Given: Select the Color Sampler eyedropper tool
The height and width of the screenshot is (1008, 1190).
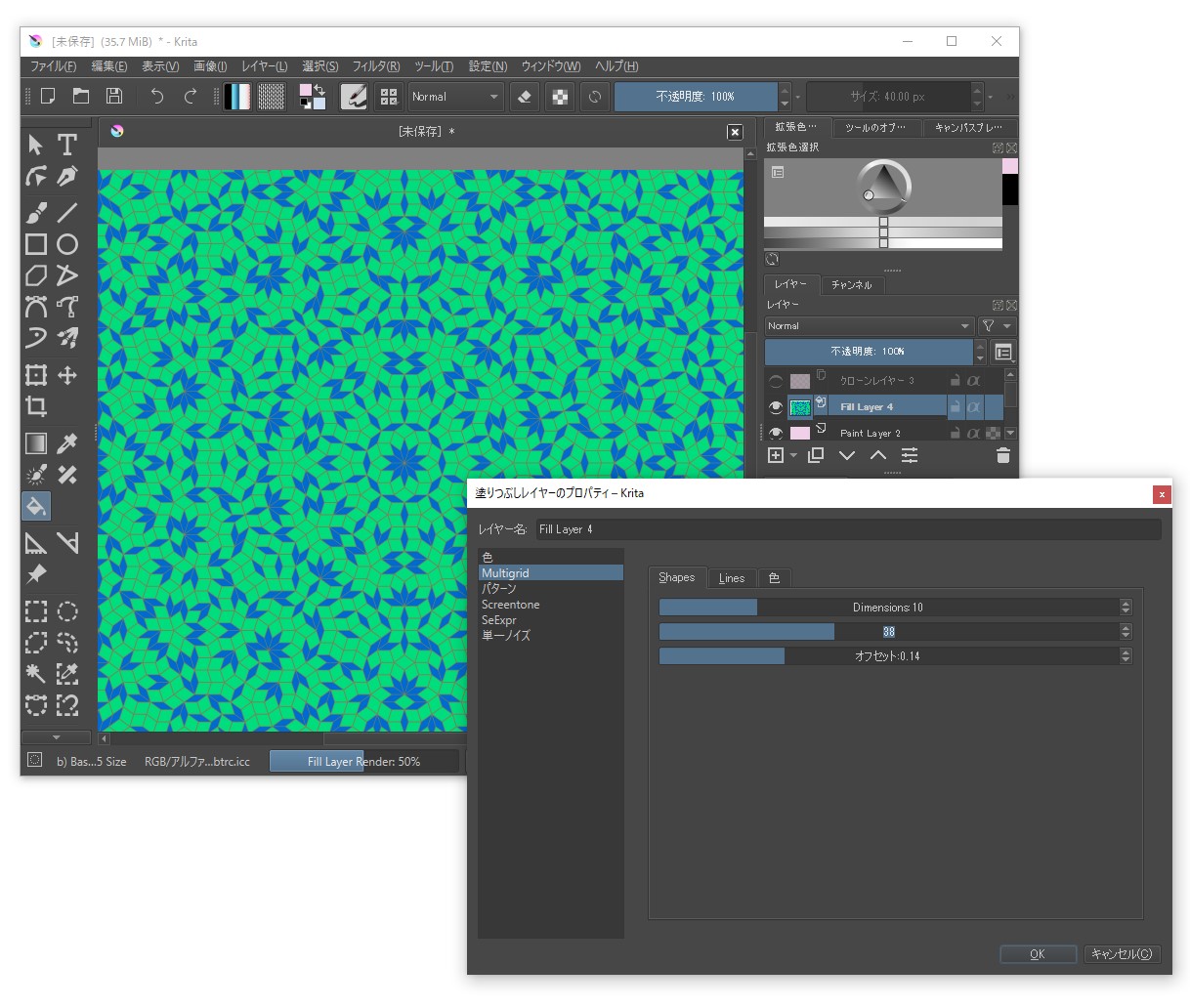Looking at the screenshot, I should tap(67, 443).
